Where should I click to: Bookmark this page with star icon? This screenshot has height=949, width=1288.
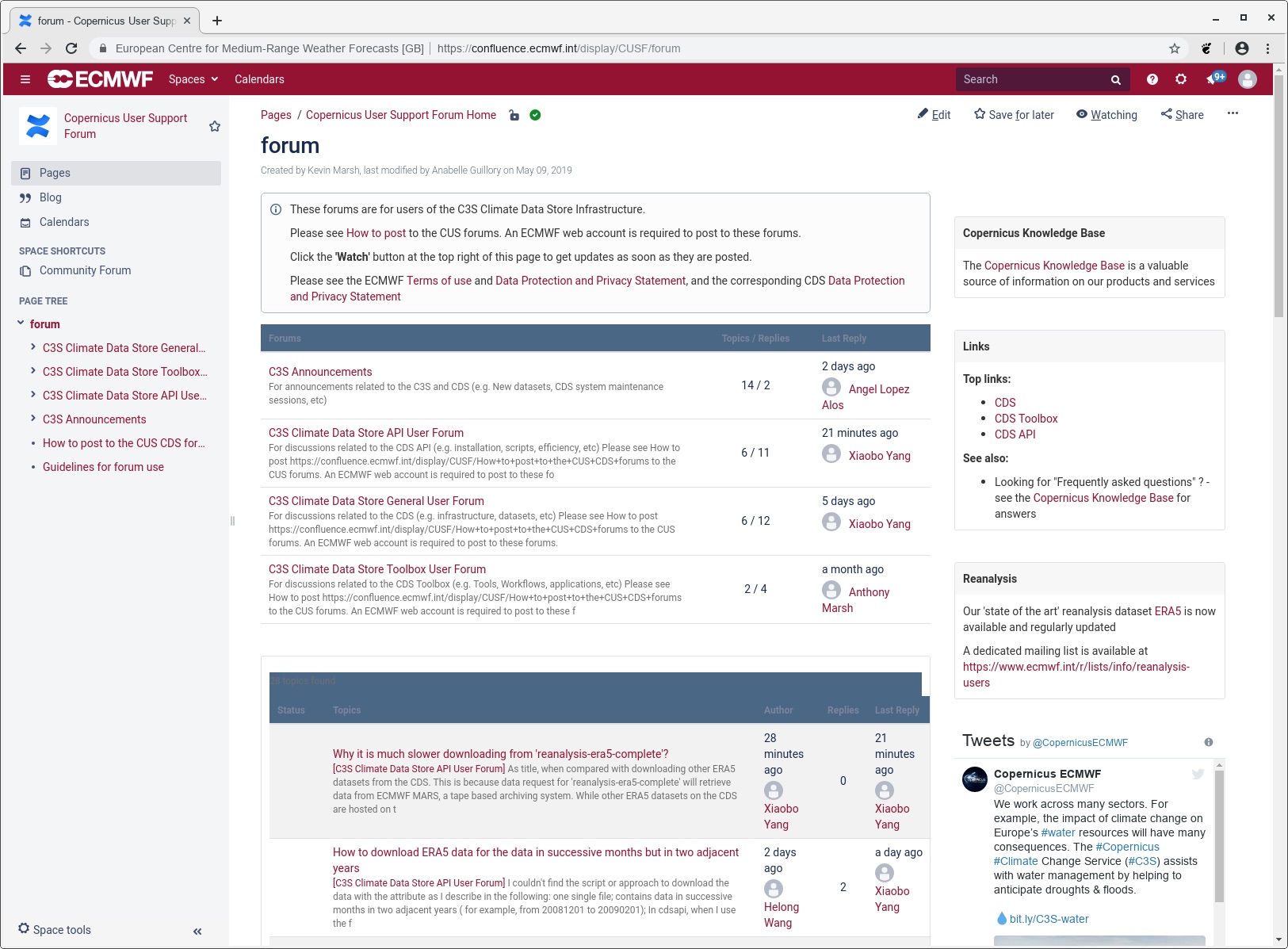point(1175,48)
